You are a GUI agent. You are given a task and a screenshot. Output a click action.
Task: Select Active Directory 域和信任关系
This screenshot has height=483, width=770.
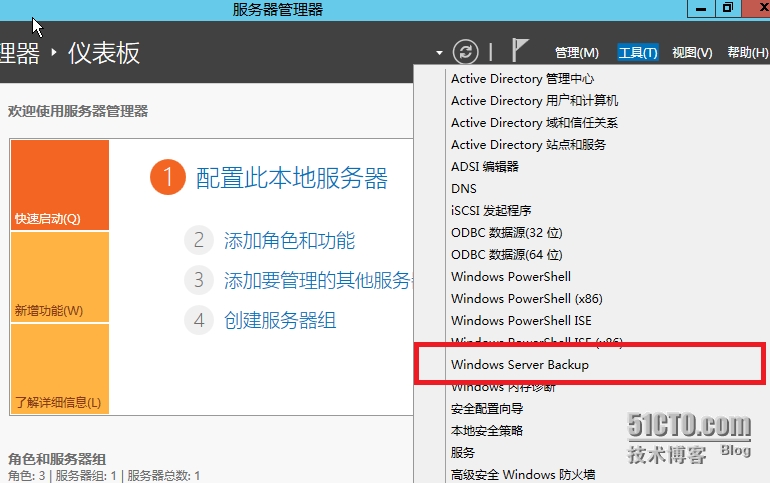tap(534, 123)
